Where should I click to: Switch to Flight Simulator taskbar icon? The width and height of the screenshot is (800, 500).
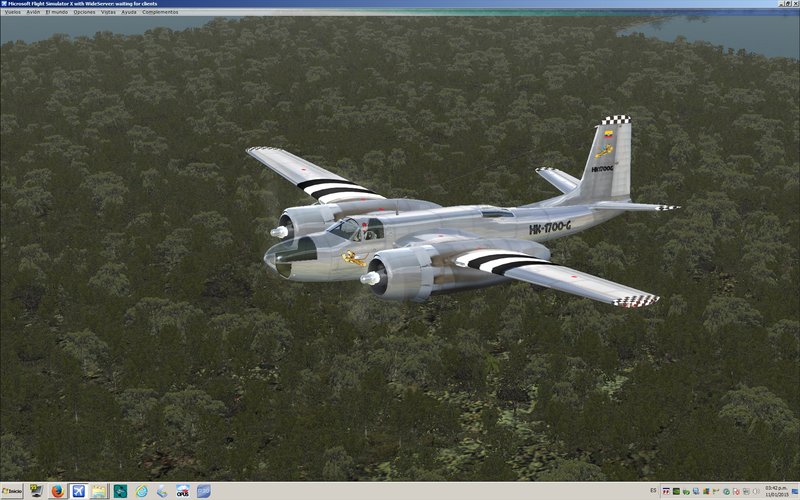78,491
